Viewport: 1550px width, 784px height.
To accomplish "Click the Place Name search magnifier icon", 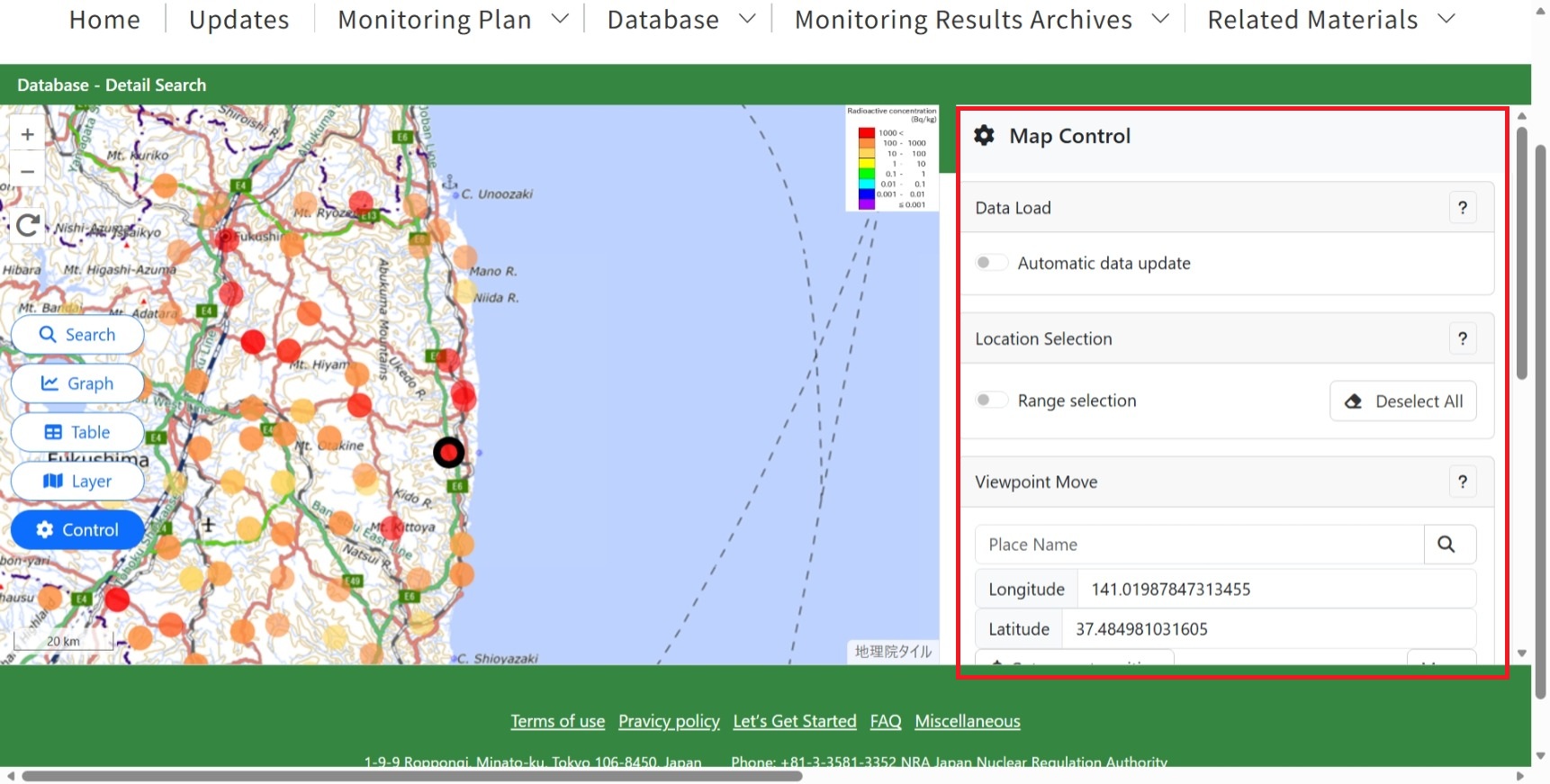I will tap(1446, 545).
